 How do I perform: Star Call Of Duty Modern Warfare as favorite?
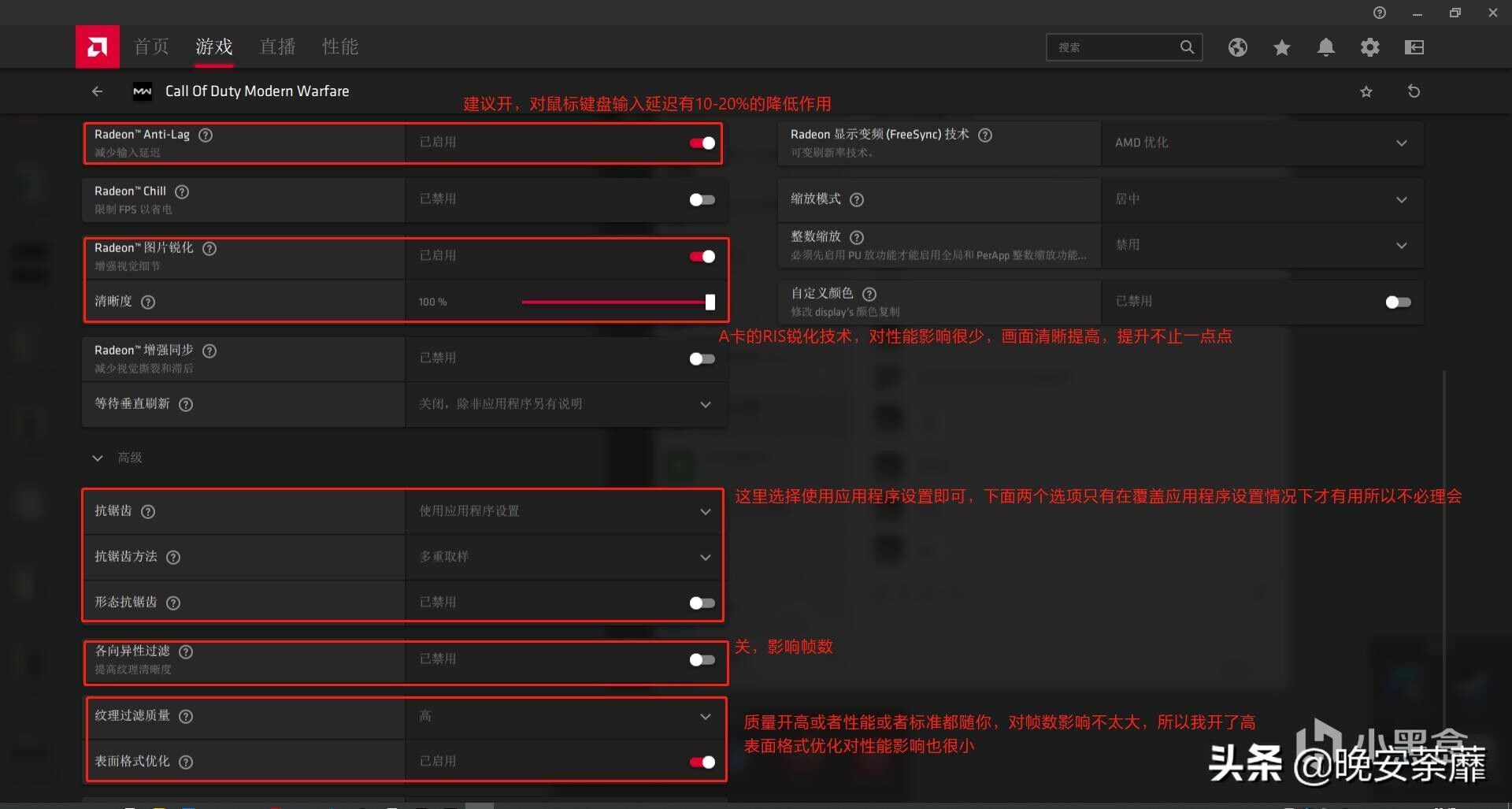(x=1366, y=91)
